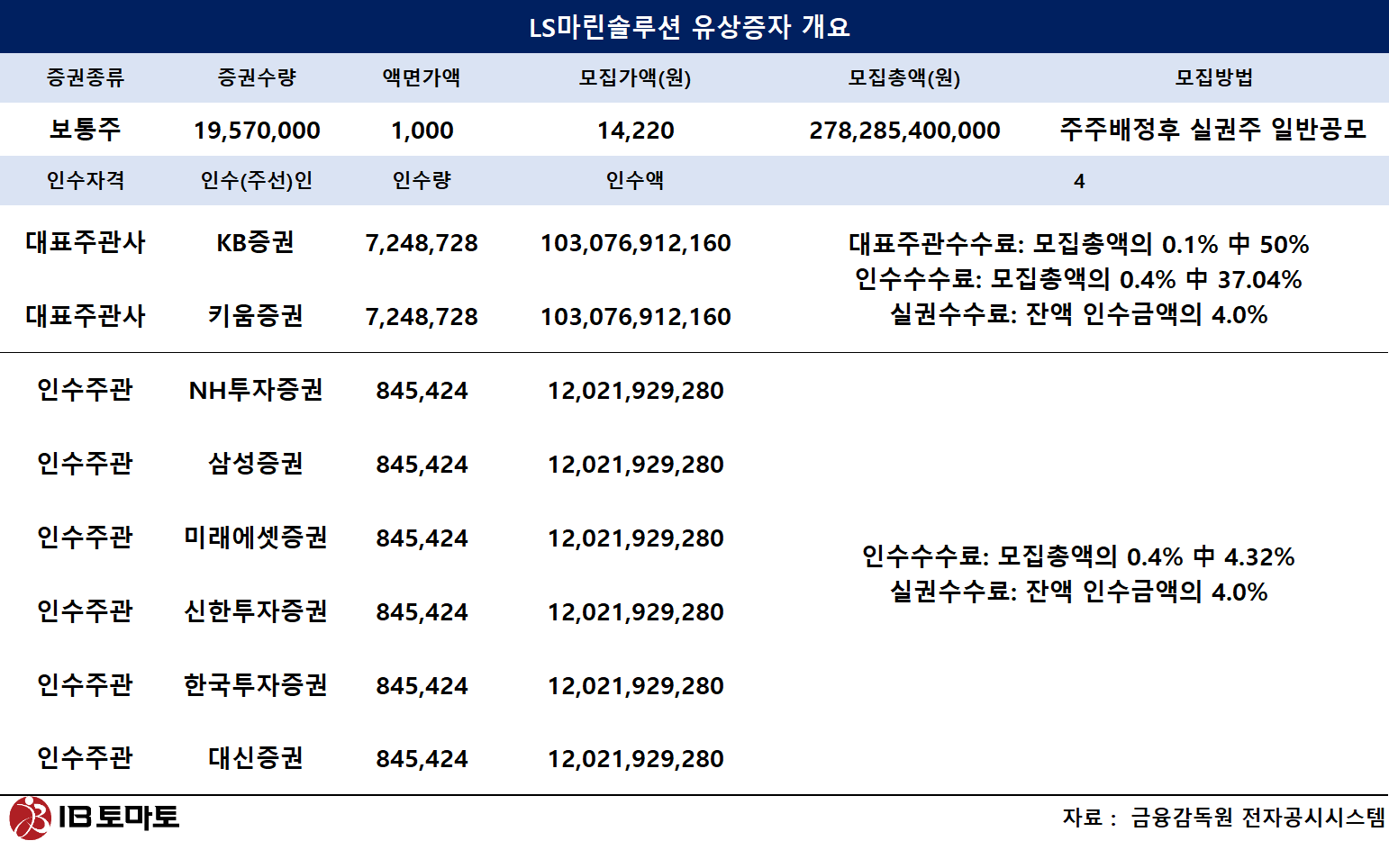Click the '액면가액' column header

click(x=422, y=78)
